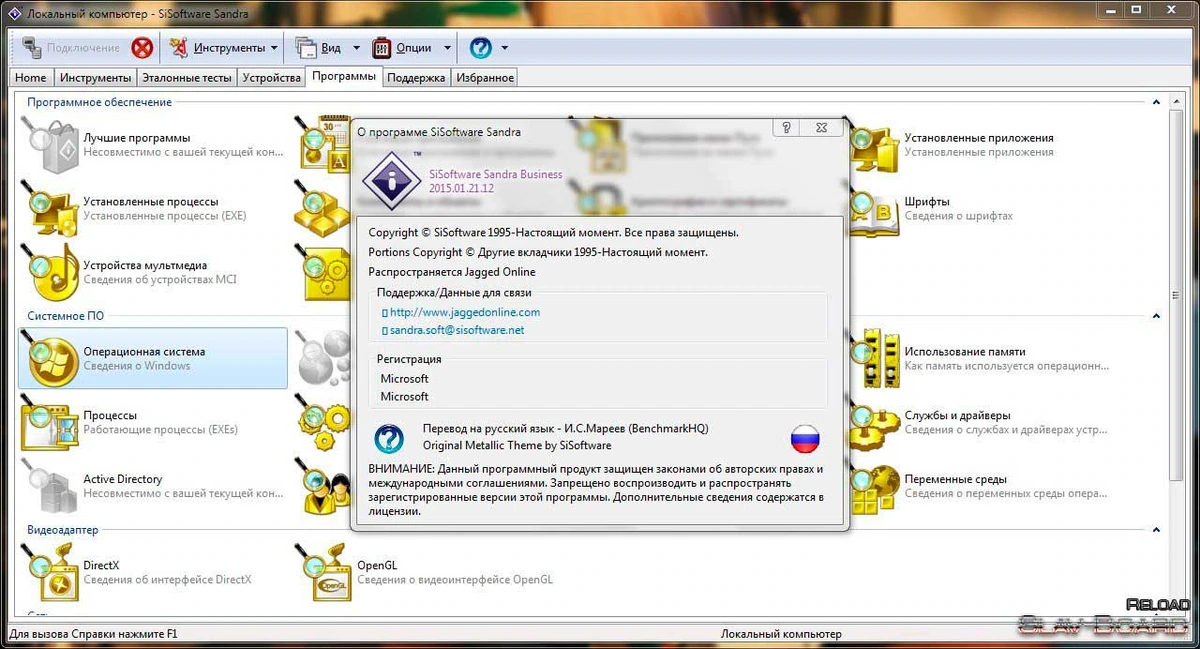The width and height of the screenshot is (1200, 649).
Task: Close the О программе SiSoftware Sandra dialog
Action: [x=821, y=128]
